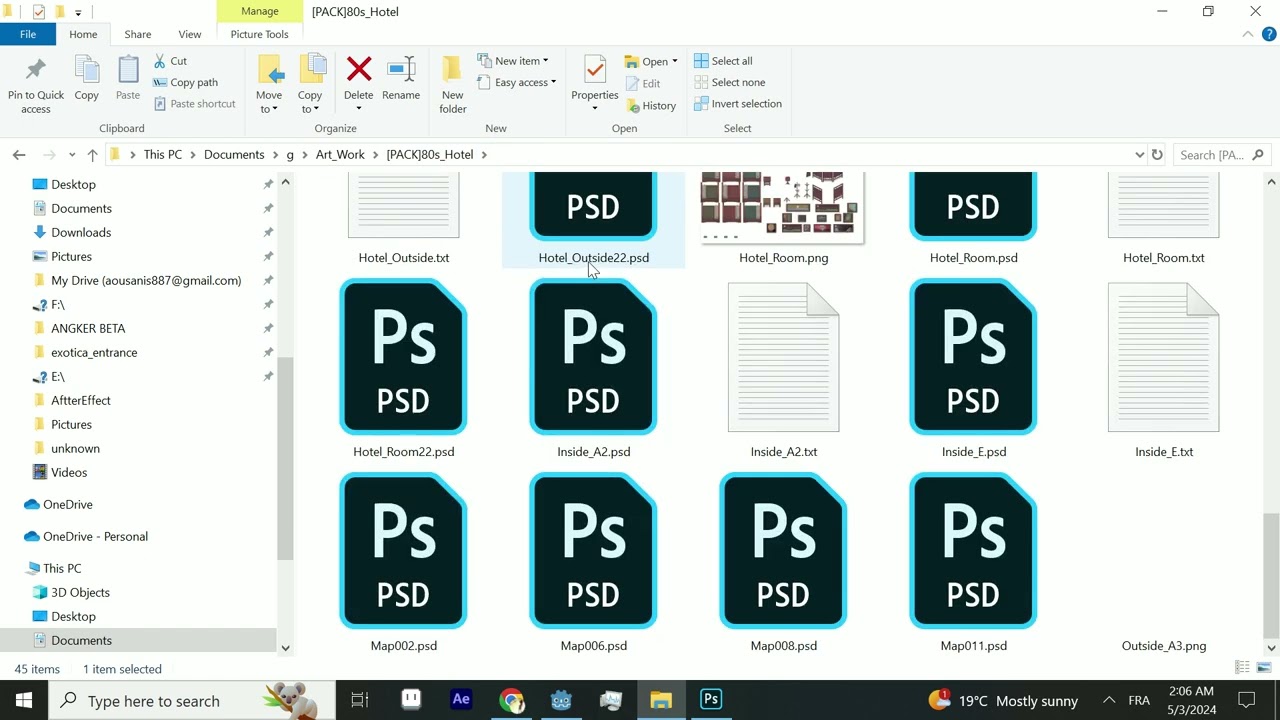Click Select all in the ribbon
1280x720 pixels.
click(723, 61)
